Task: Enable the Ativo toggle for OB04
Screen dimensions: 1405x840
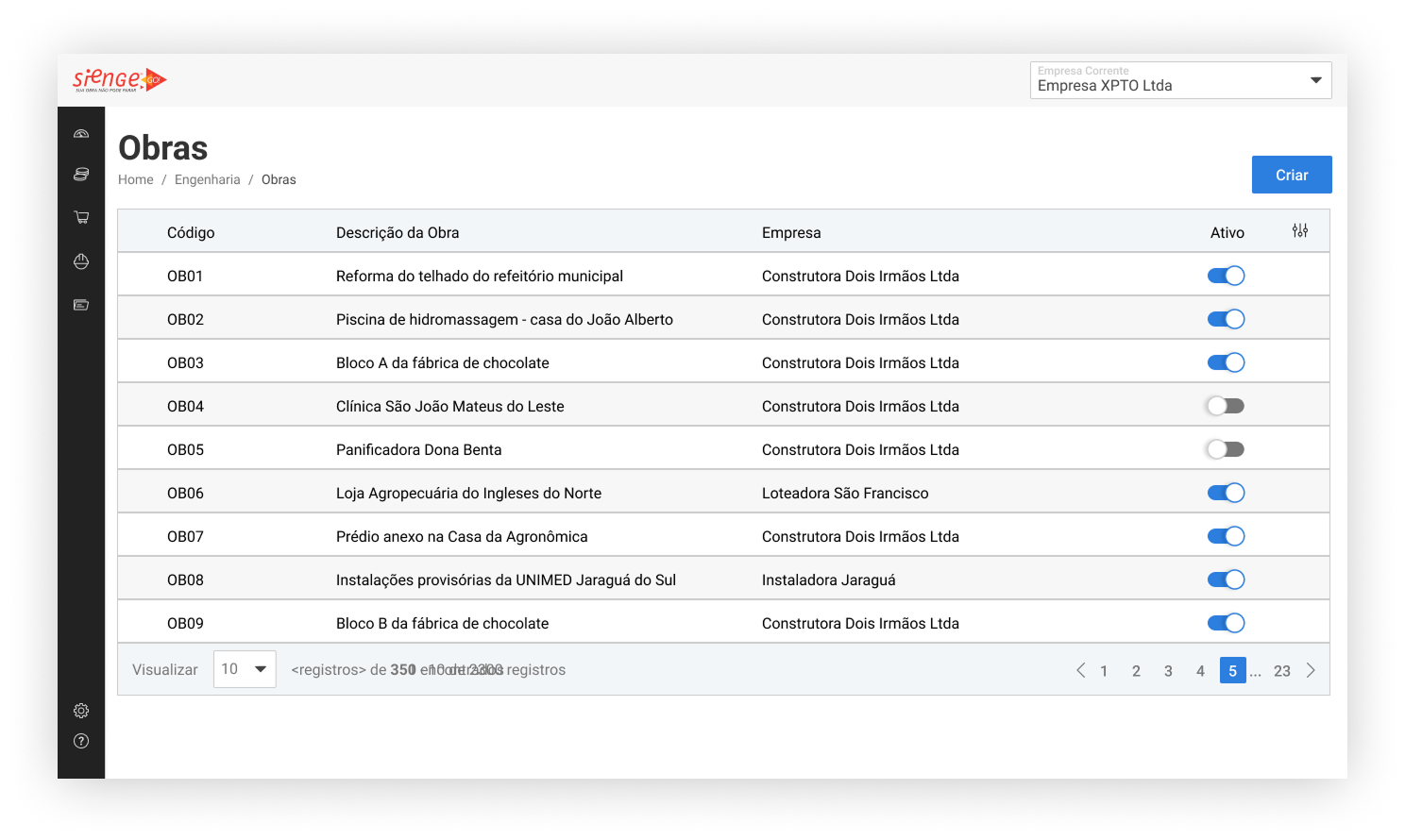Action: [1226, 406]
